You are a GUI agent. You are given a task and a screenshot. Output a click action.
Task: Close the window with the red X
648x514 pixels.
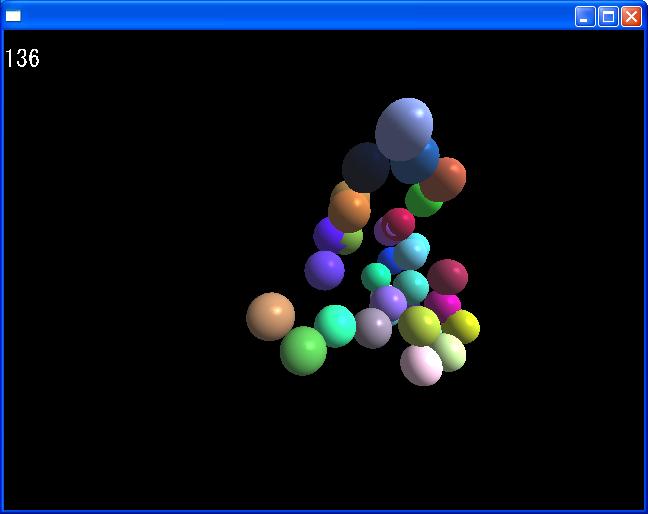click(x=631, y=17)
